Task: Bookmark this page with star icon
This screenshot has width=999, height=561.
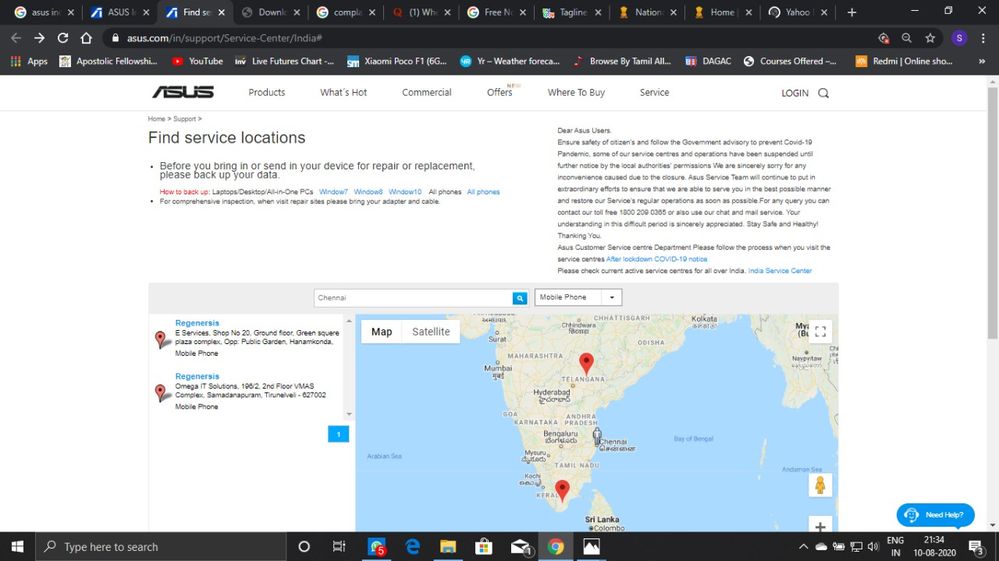Action: (930, 38)
